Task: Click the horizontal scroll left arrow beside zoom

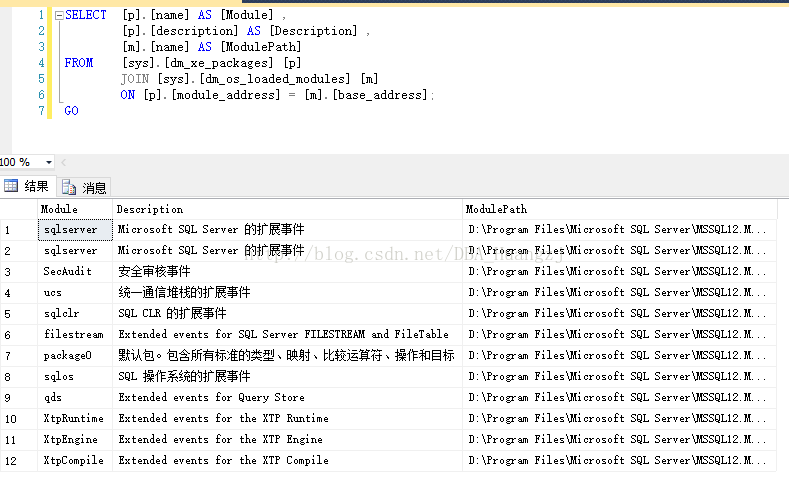Action: click(x=64, y=163)
